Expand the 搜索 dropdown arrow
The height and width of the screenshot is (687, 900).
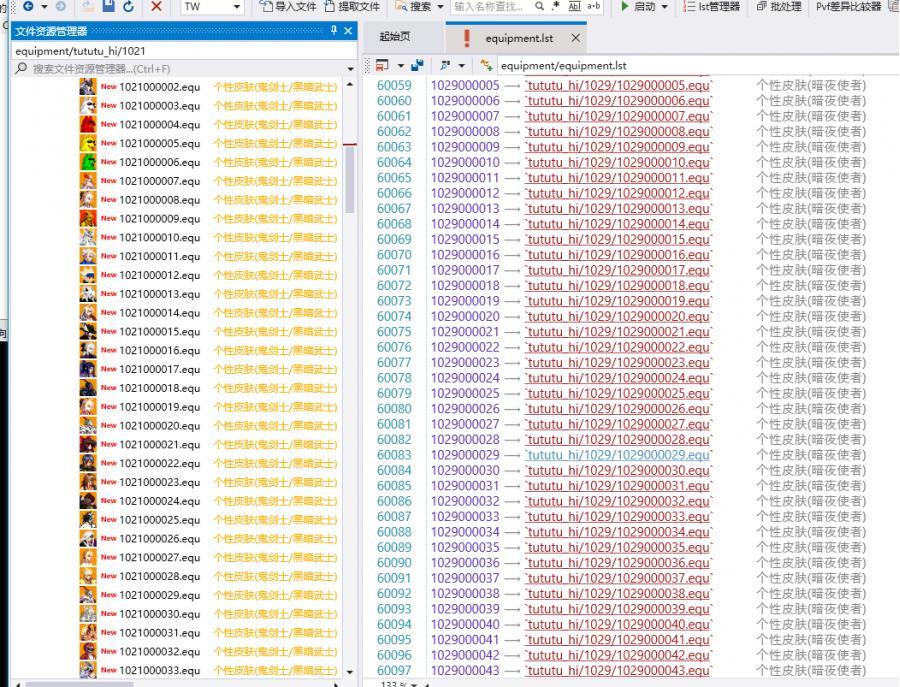439,6
